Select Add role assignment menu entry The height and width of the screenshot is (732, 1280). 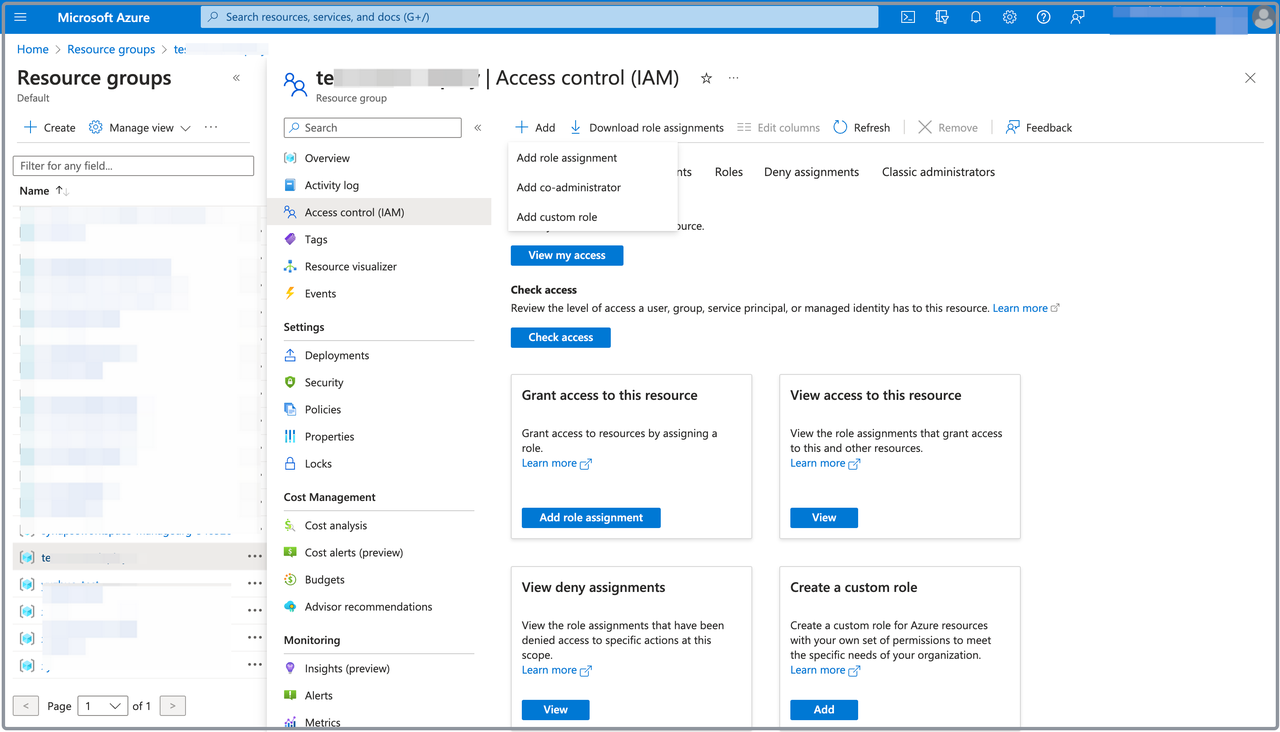tap(567, 158)
